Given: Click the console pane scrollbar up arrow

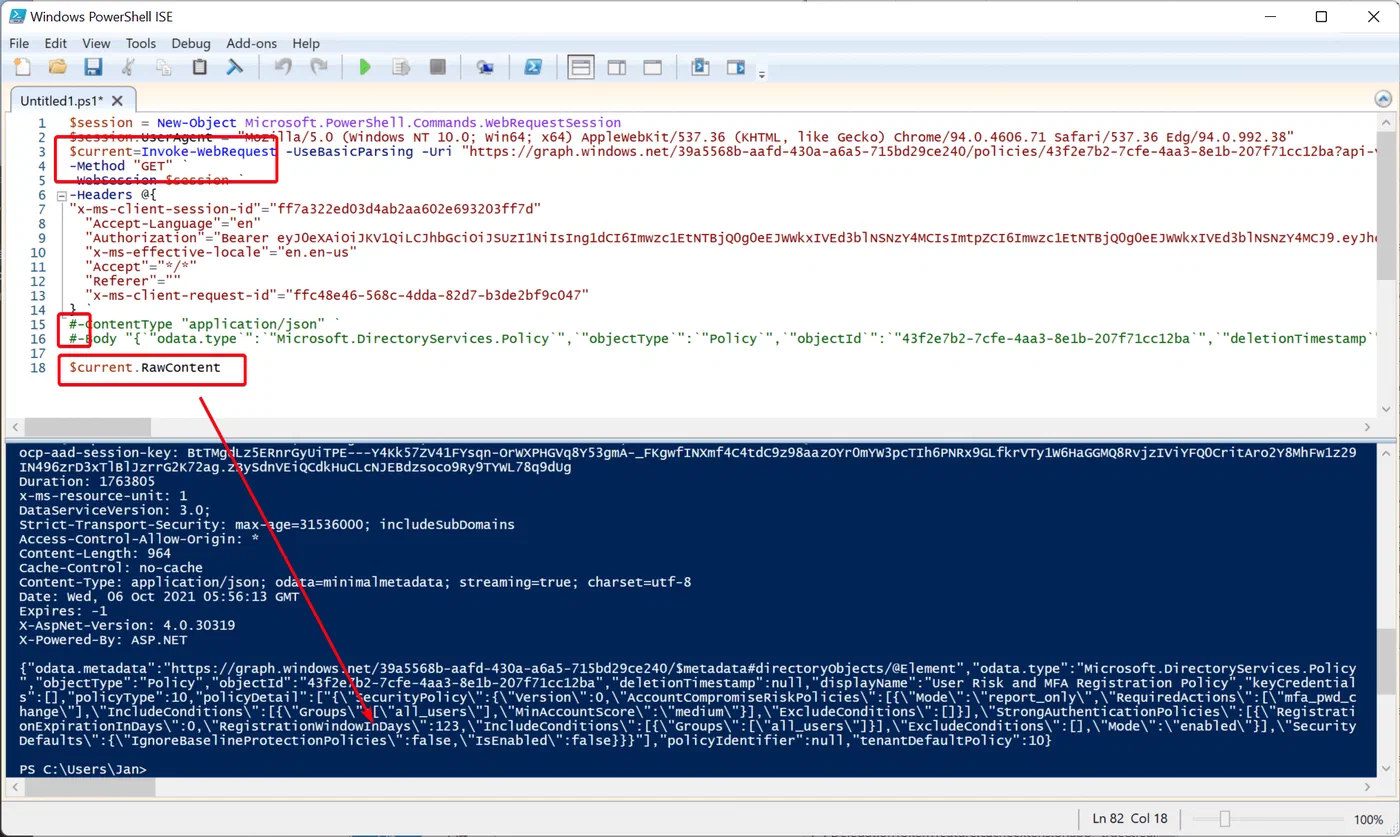Looking at the screenshot, I should (x=1384, y=452).
